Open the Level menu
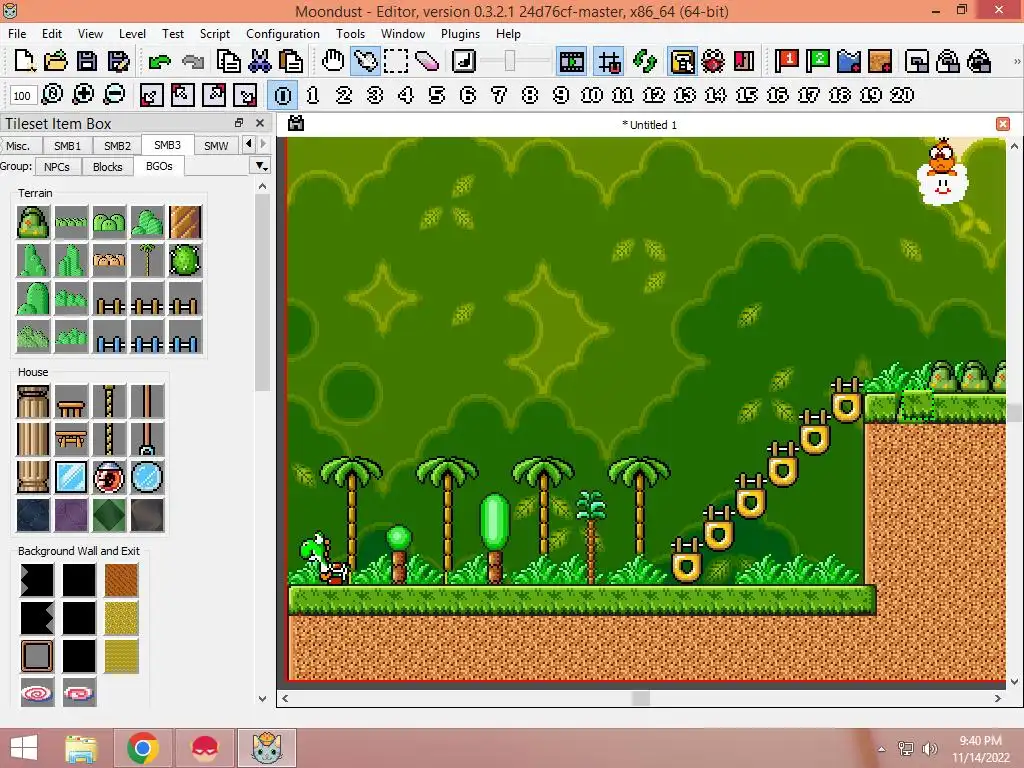Screen dimensions: 1024x768 click(x=132, y=34)
